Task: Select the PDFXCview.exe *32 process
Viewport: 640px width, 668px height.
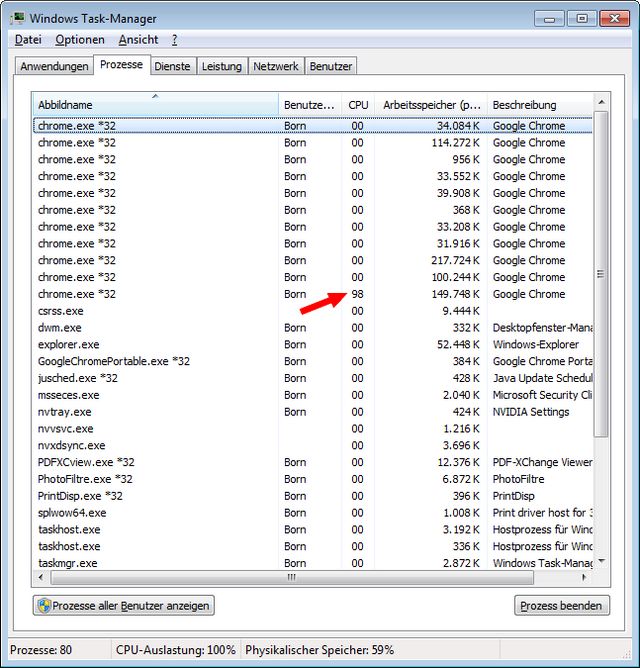Action: pos(312,462)
